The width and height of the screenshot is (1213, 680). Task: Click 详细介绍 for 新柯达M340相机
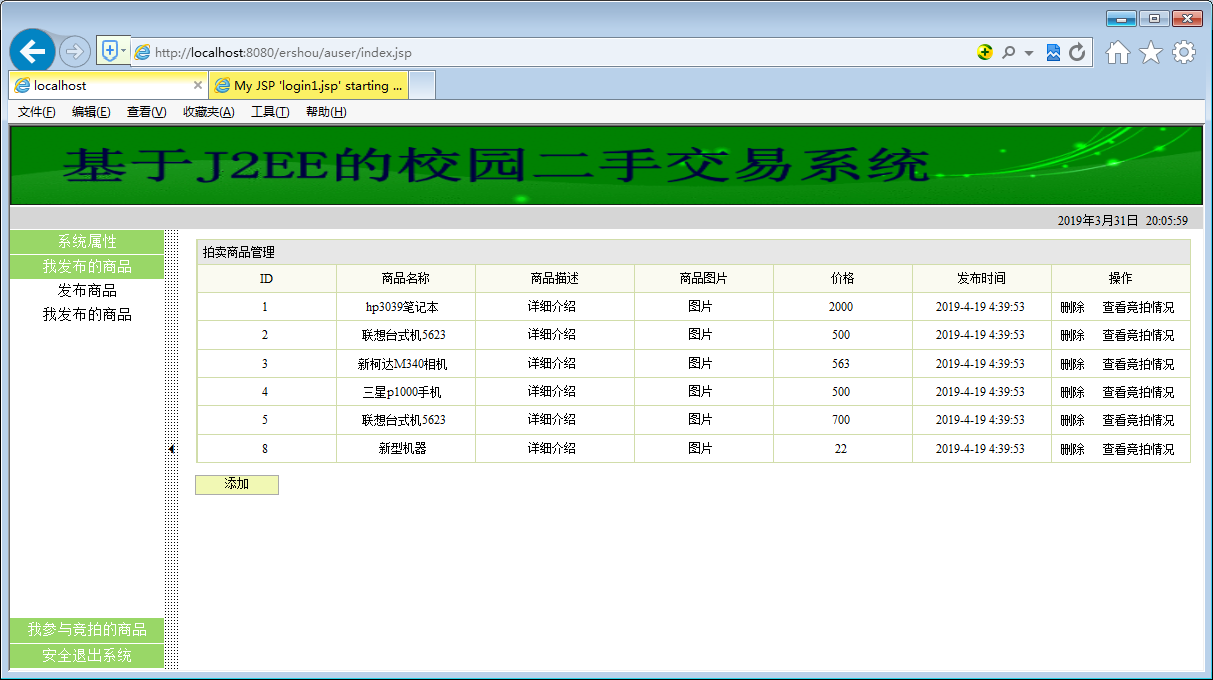[x=552, y=364]
